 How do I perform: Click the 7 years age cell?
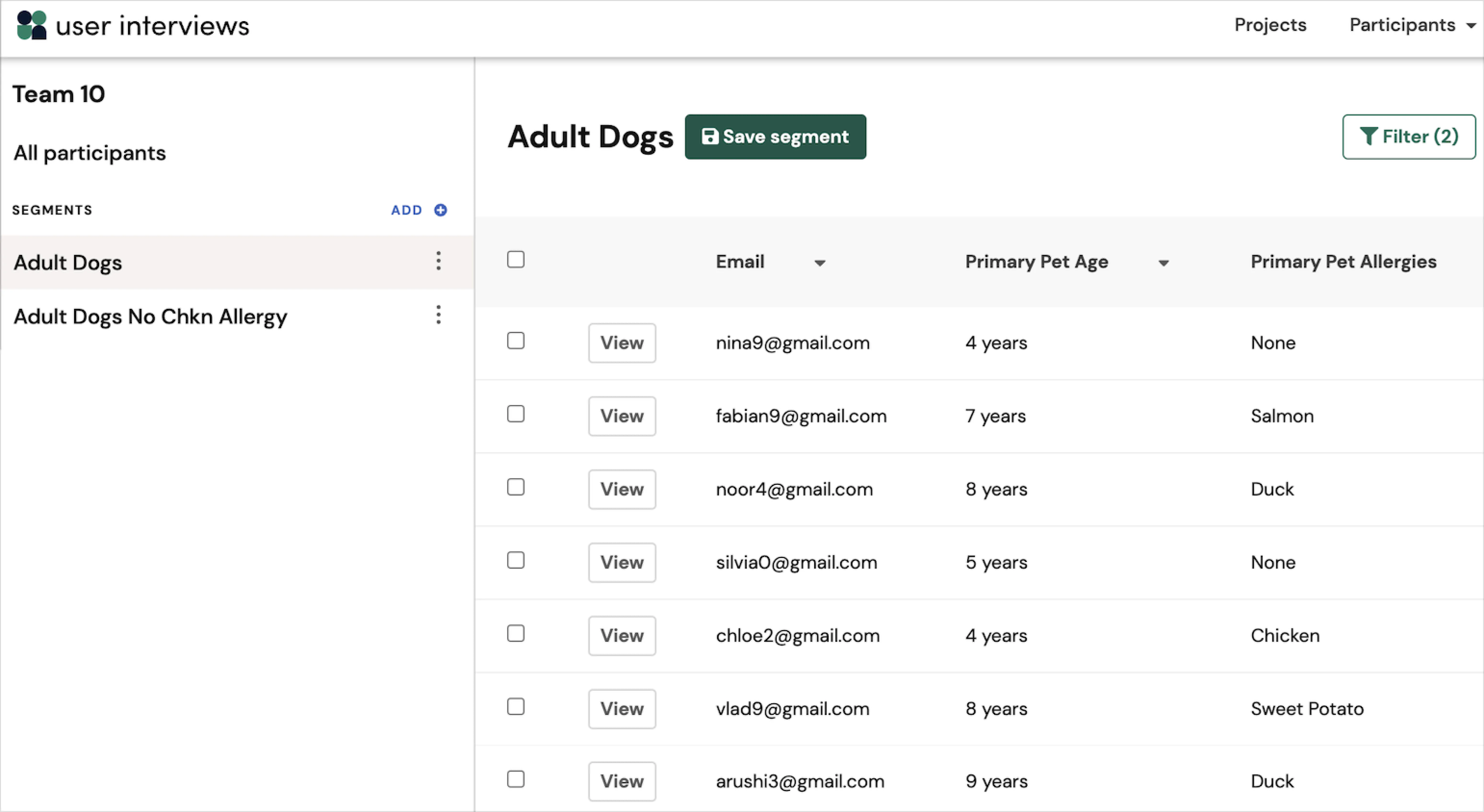996,416
